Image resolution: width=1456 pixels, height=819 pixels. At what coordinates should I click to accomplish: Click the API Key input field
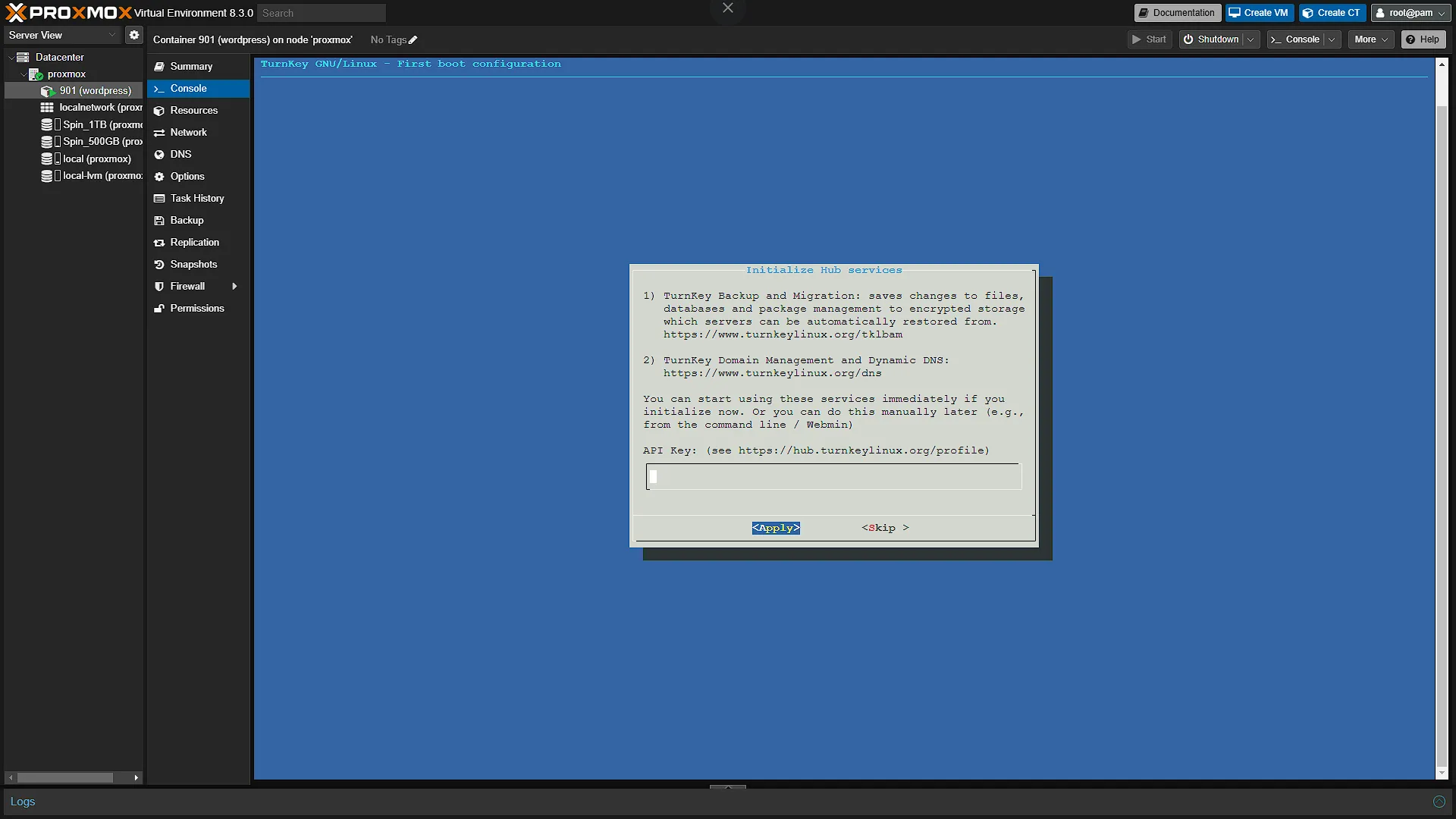pyautogui.click(x=833, y=476)
